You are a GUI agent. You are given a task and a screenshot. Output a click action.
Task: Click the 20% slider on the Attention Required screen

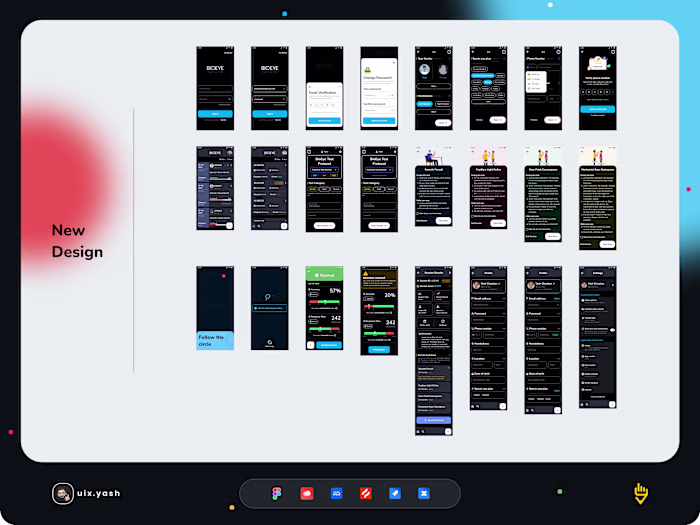coord(379,307)
